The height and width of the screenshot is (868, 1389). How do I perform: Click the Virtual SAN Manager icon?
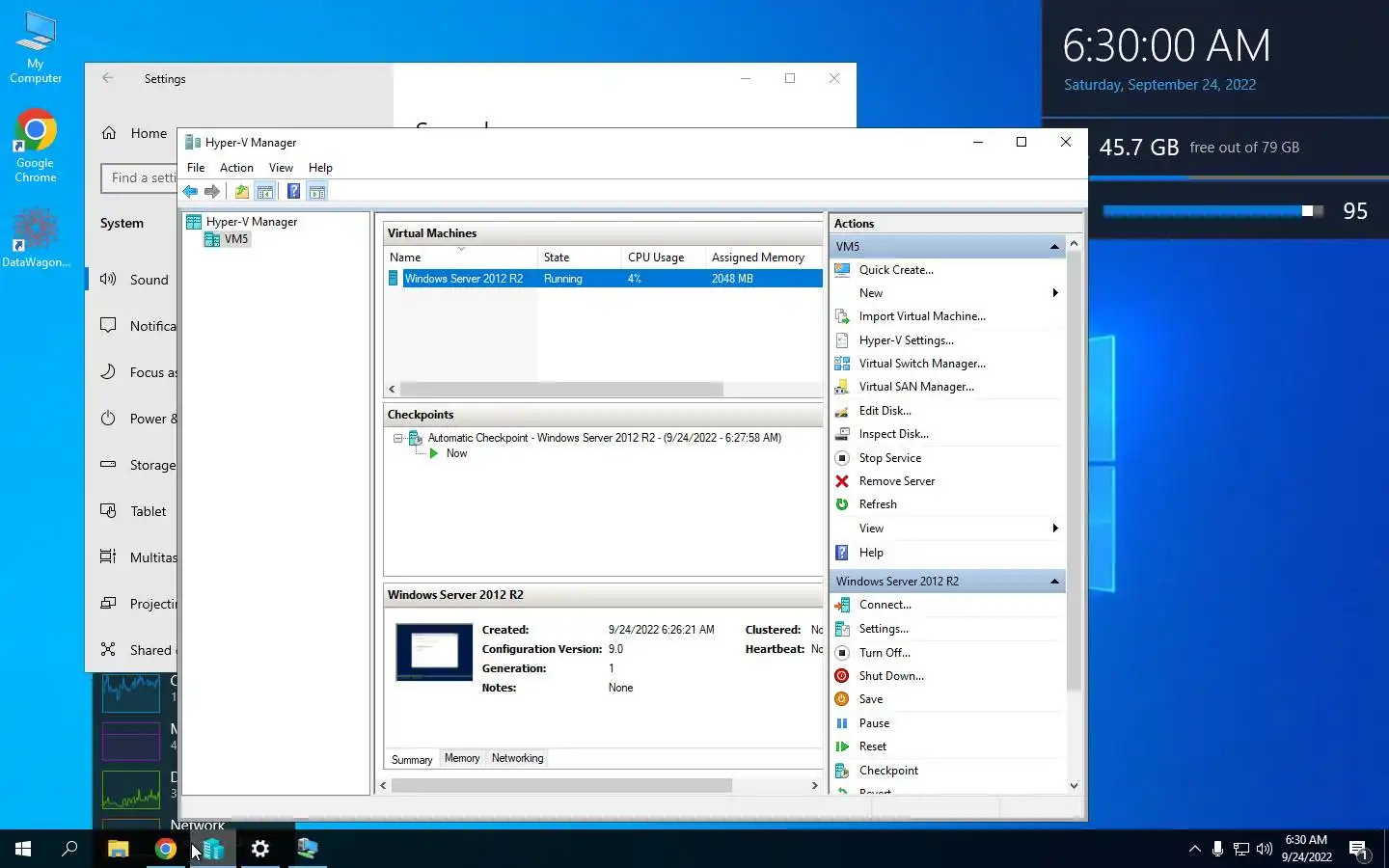[842, 387]
